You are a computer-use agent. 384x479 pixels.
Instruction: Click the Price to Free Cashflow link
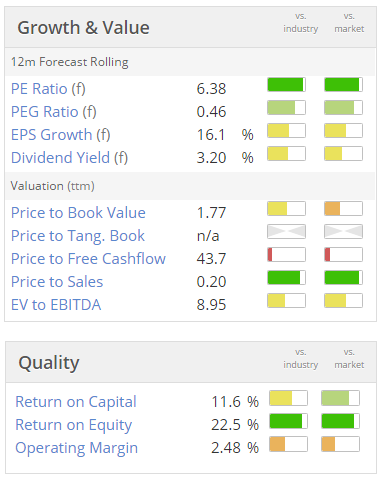point(88,259)
